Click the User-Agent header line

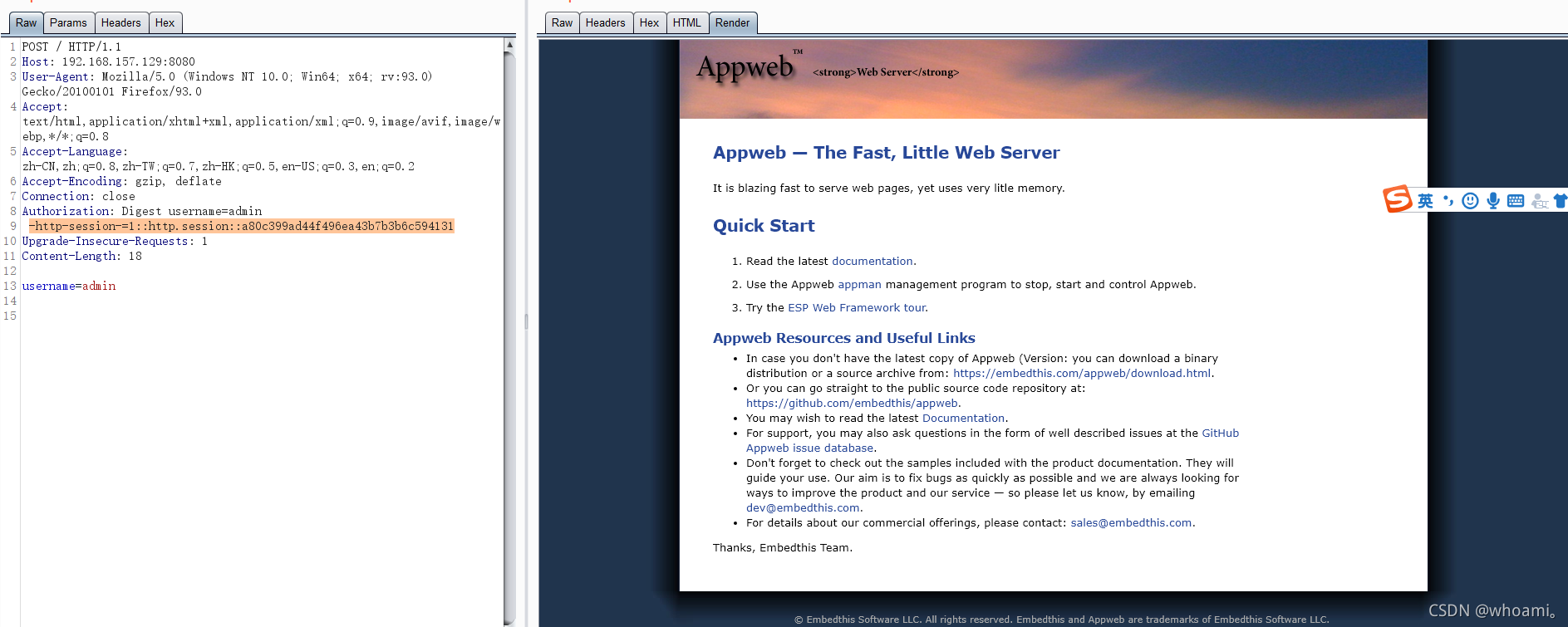[227, 84]
